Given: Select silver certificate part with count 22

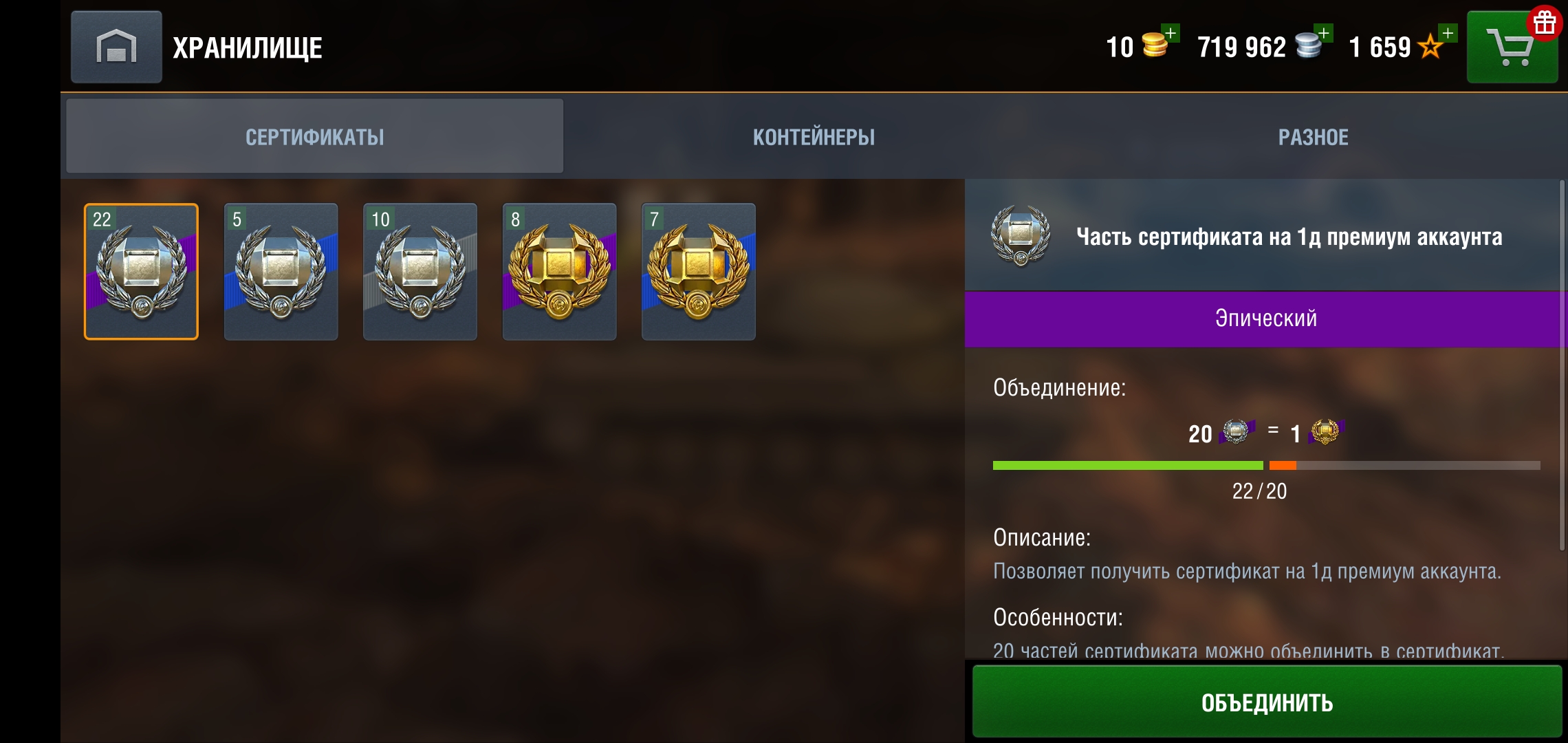Looking at the screenshot, I should 141,271.
